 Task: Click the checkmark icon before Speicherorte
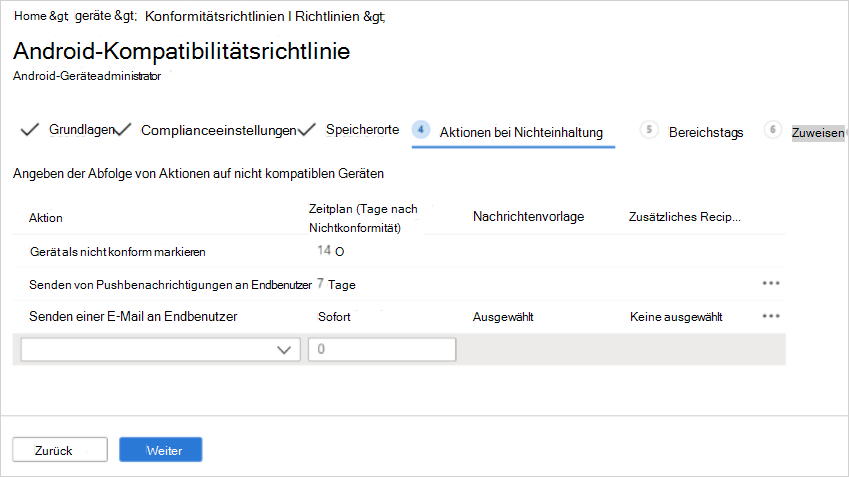pos(308,130)
